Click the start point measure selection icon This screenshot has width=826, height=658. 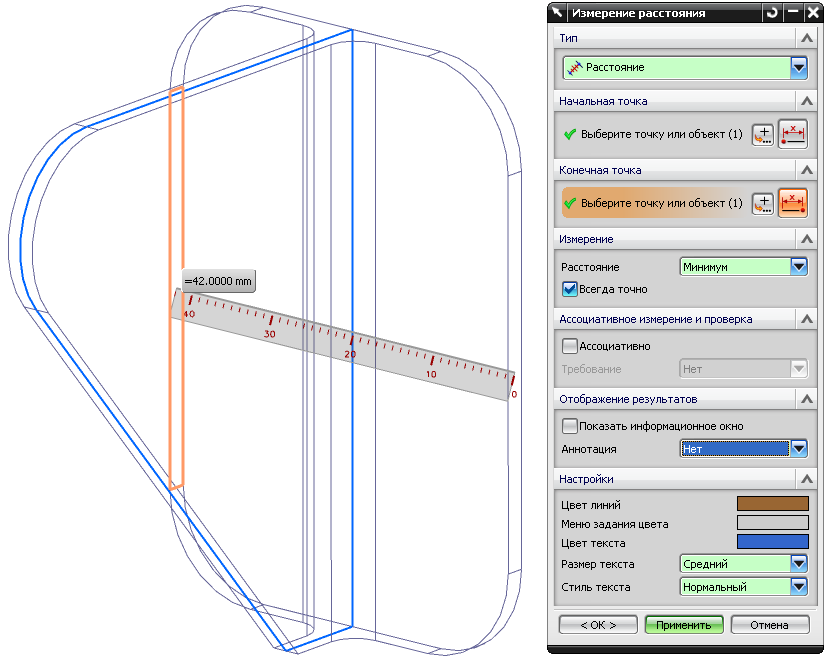pos(793,134)
